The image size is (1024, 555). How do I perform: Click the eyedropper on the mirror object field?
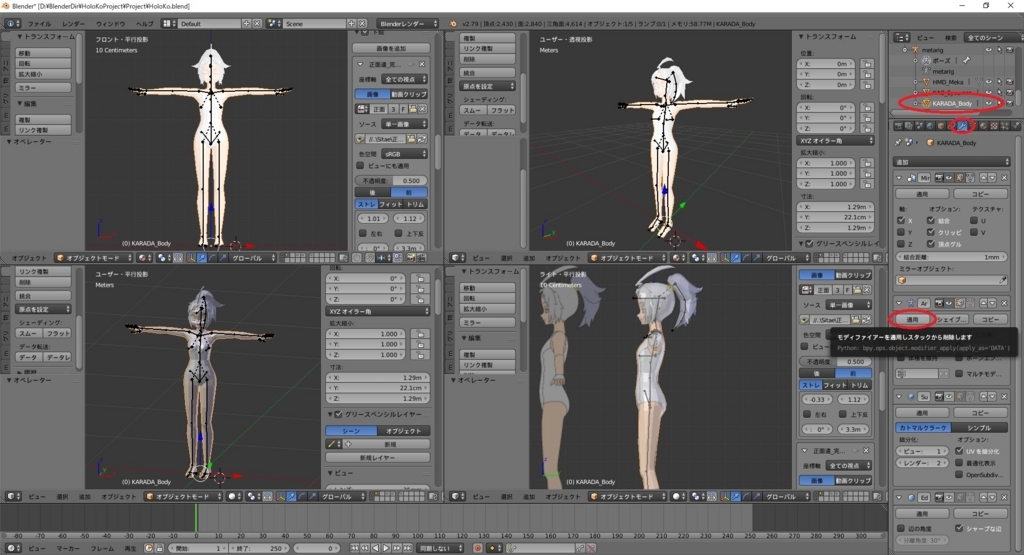pos(1002,280)
